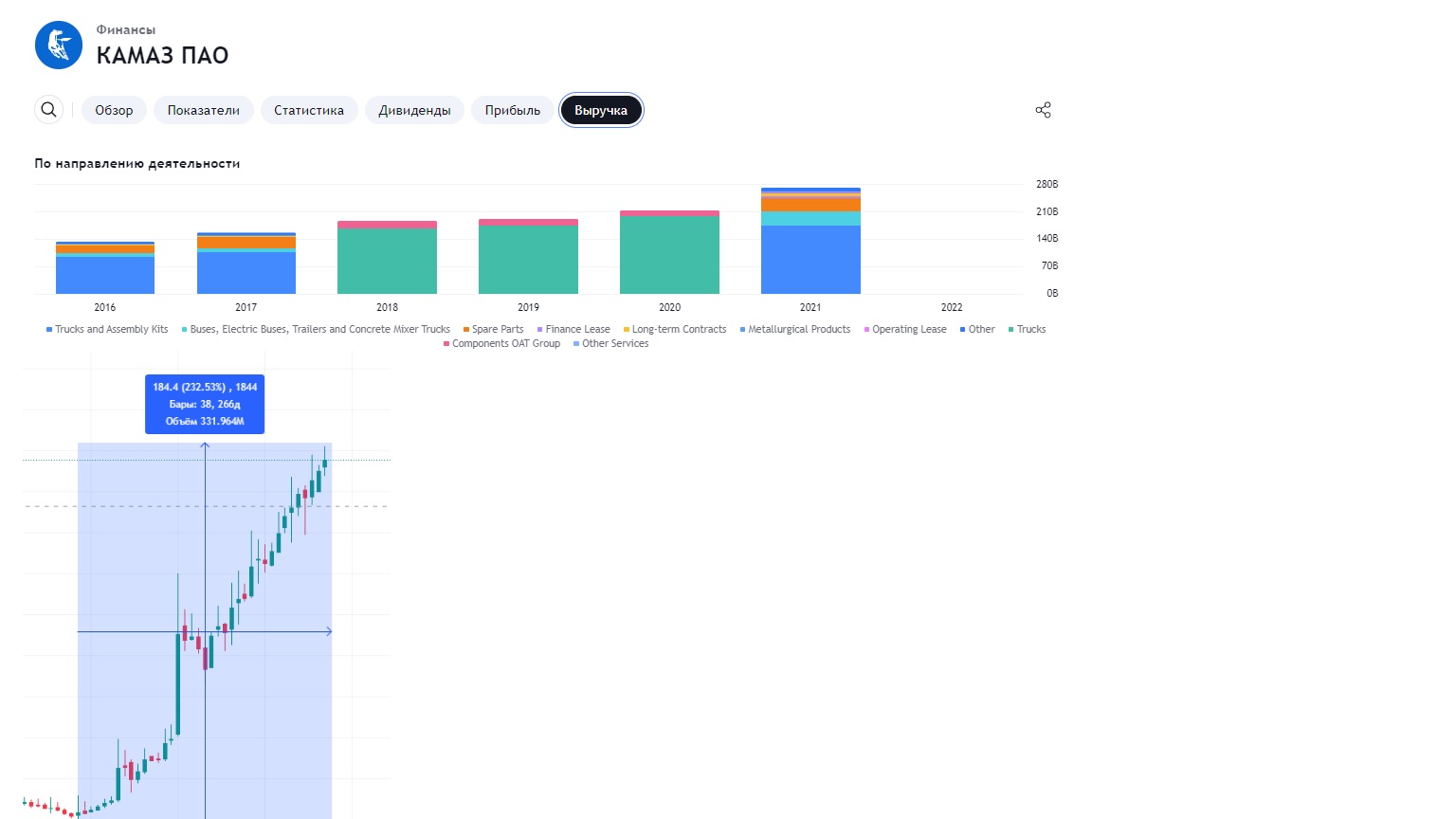Hide the Metallurgical Products series
Image resolution: width=1456 pixels, height=819 pixels.
[x=795, y=329]
